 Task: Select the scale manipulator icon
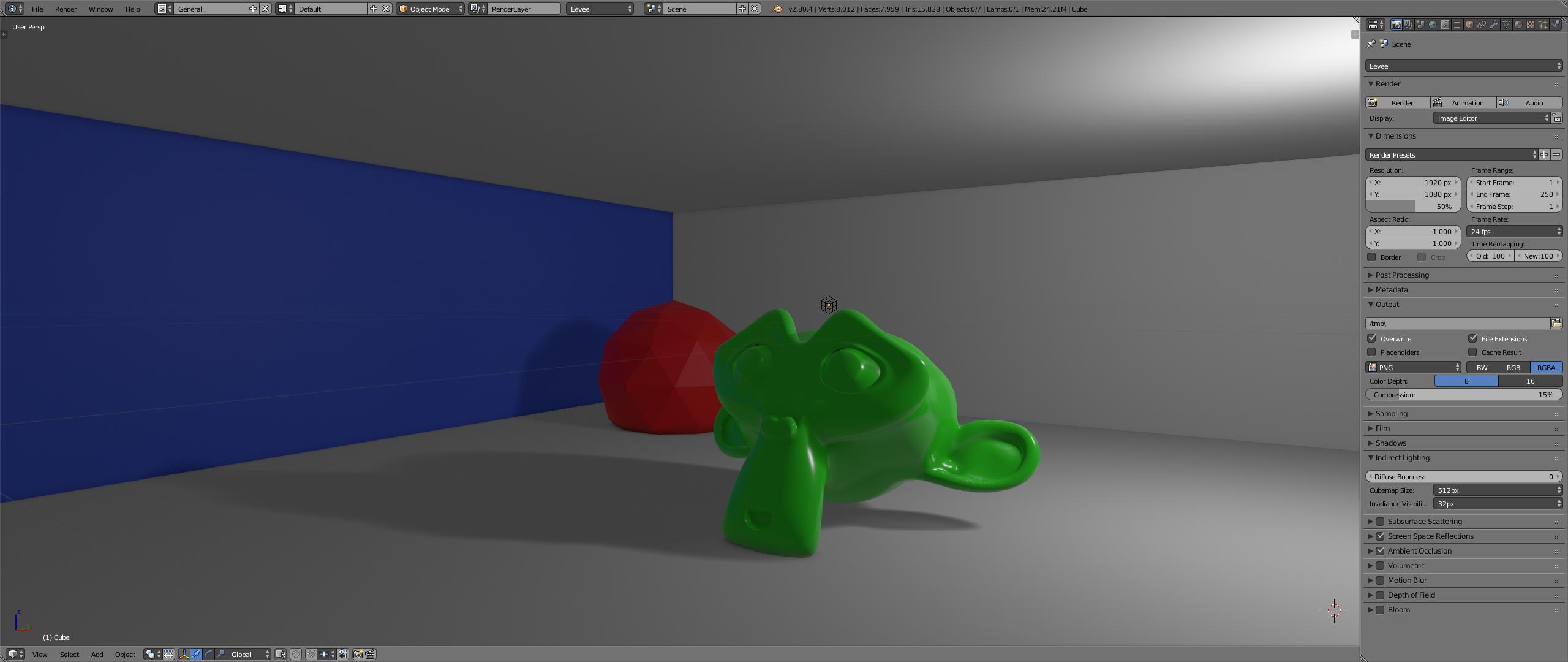pyautogui.click(x=221, y=654)
